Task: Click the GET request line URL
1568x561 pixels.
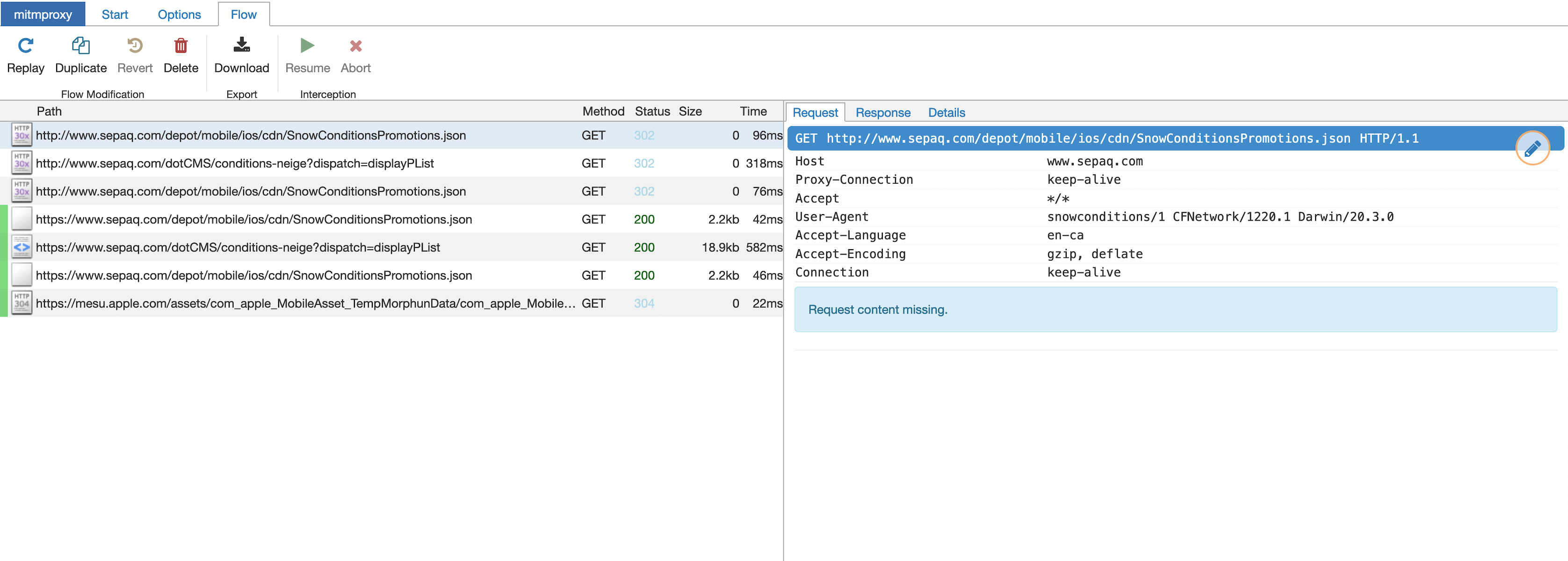Action: (1088, 138)
